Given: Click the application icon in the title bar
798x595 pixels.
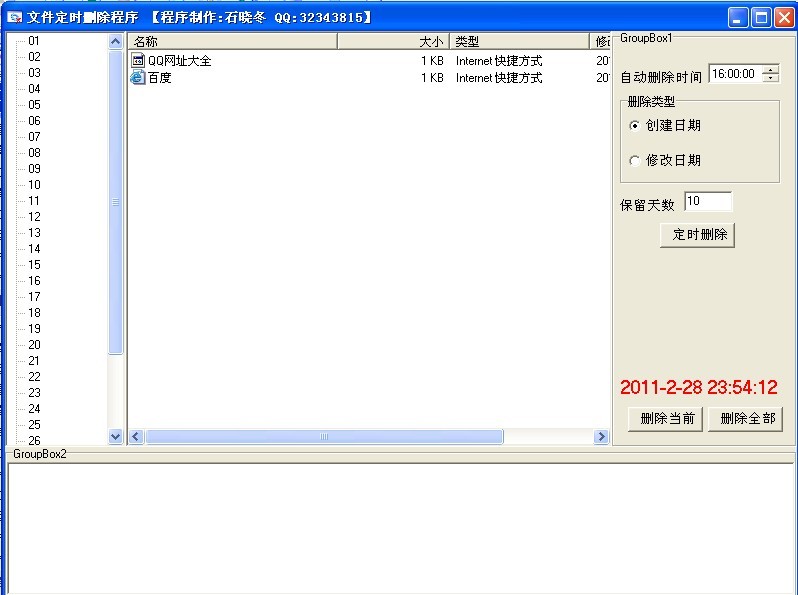Looking at the screenshot, I should tap(14, 17).
